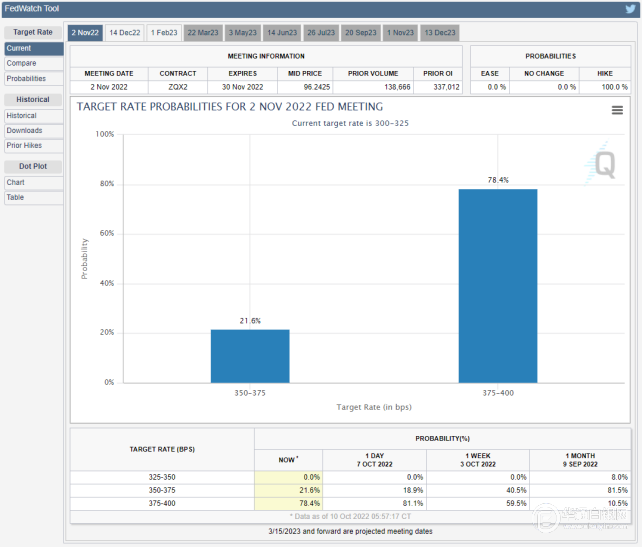Click the ZQX2 contract cell
The height and width of the screenshot is (548, 643).
coord(178,87)
